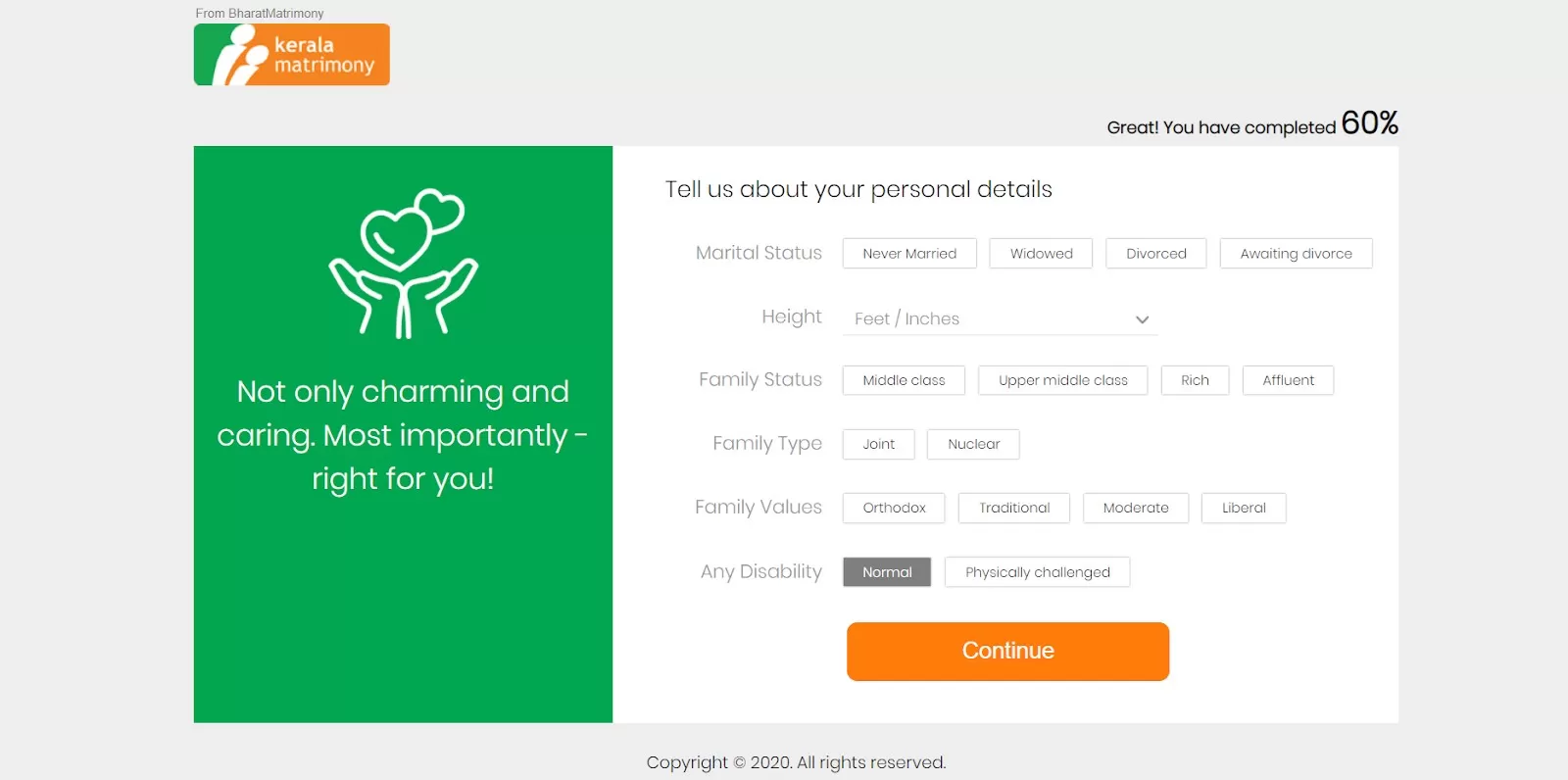Select Physically challenged option

coord(1037,572)
